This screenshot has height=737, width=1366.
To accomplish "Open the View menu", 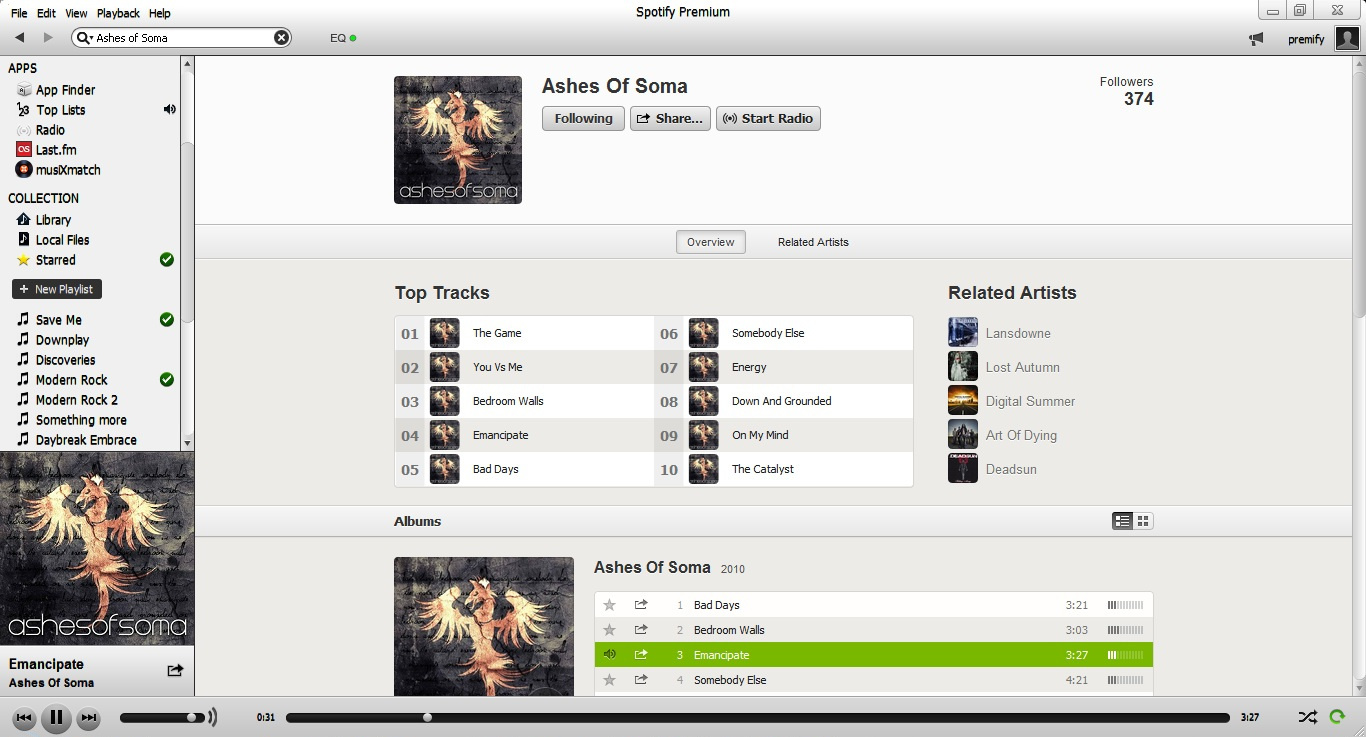I will [x=76, y=13].
